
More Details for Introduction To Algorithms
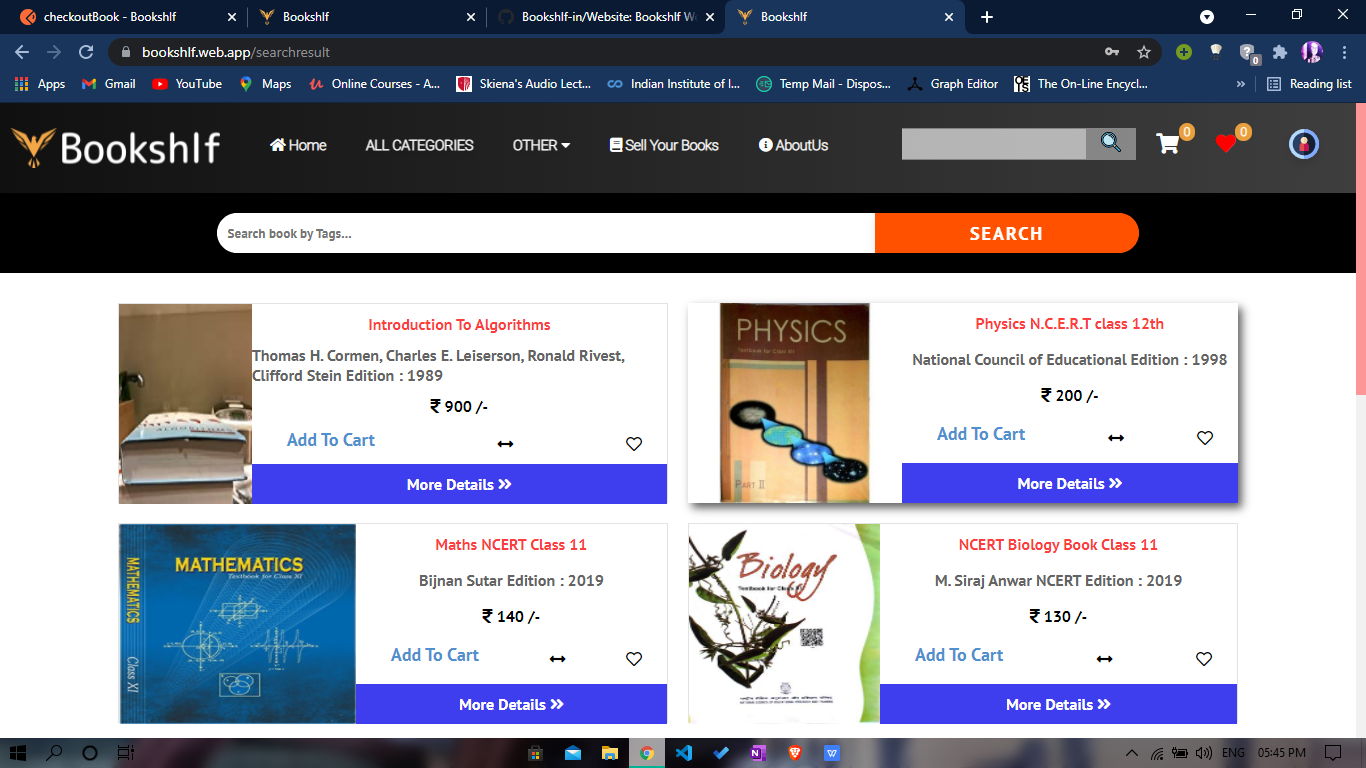click(459, 484)
